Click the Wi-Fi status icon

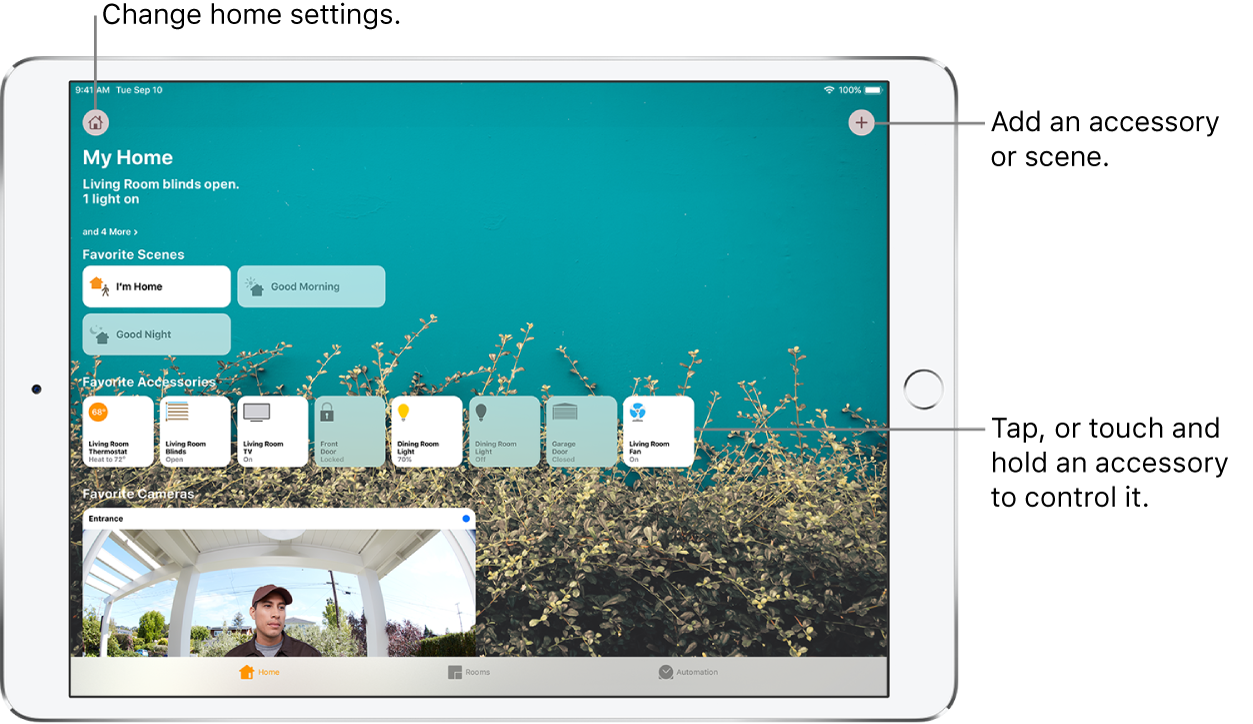point(829,90)
